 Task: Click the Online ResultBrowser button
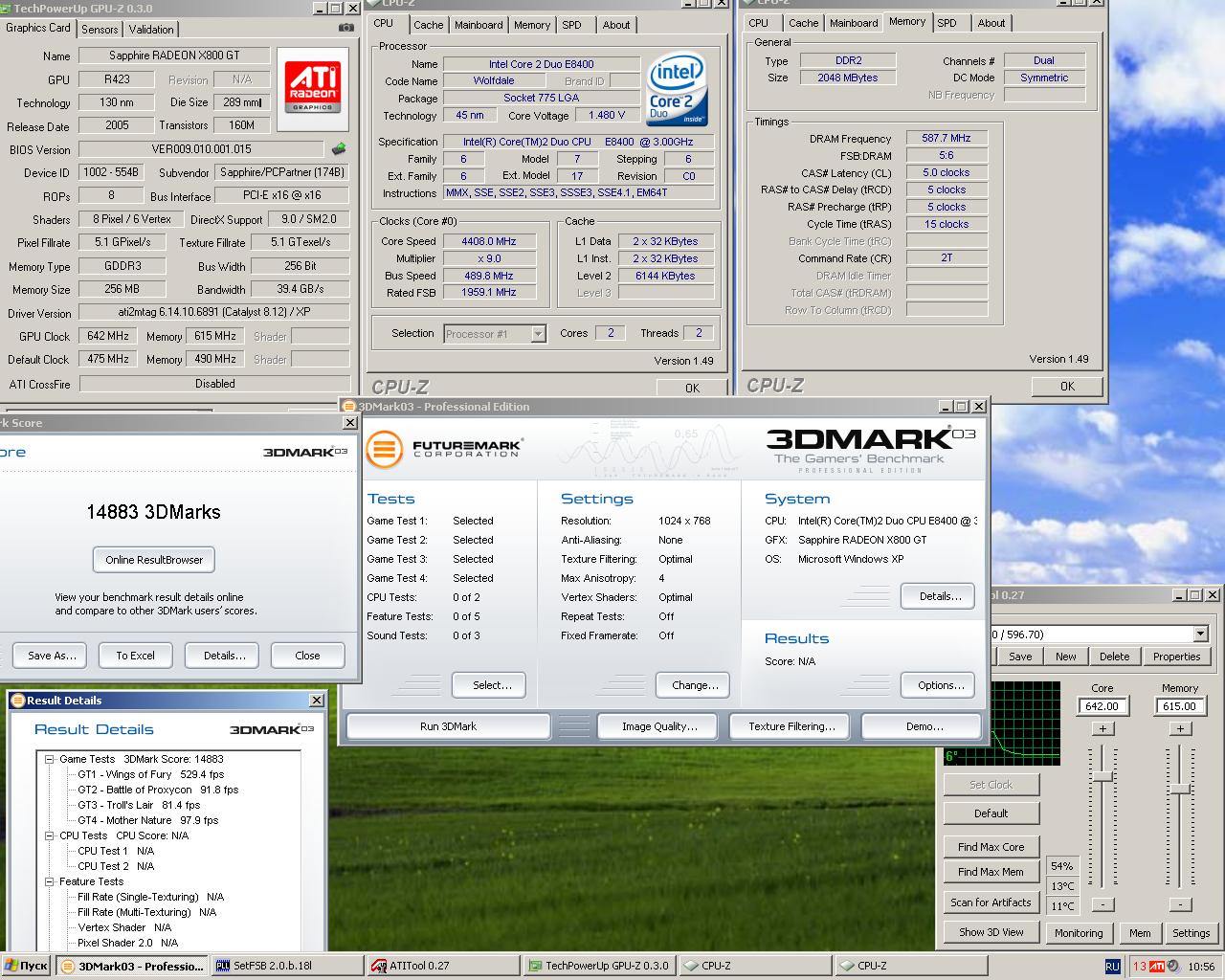154,560
